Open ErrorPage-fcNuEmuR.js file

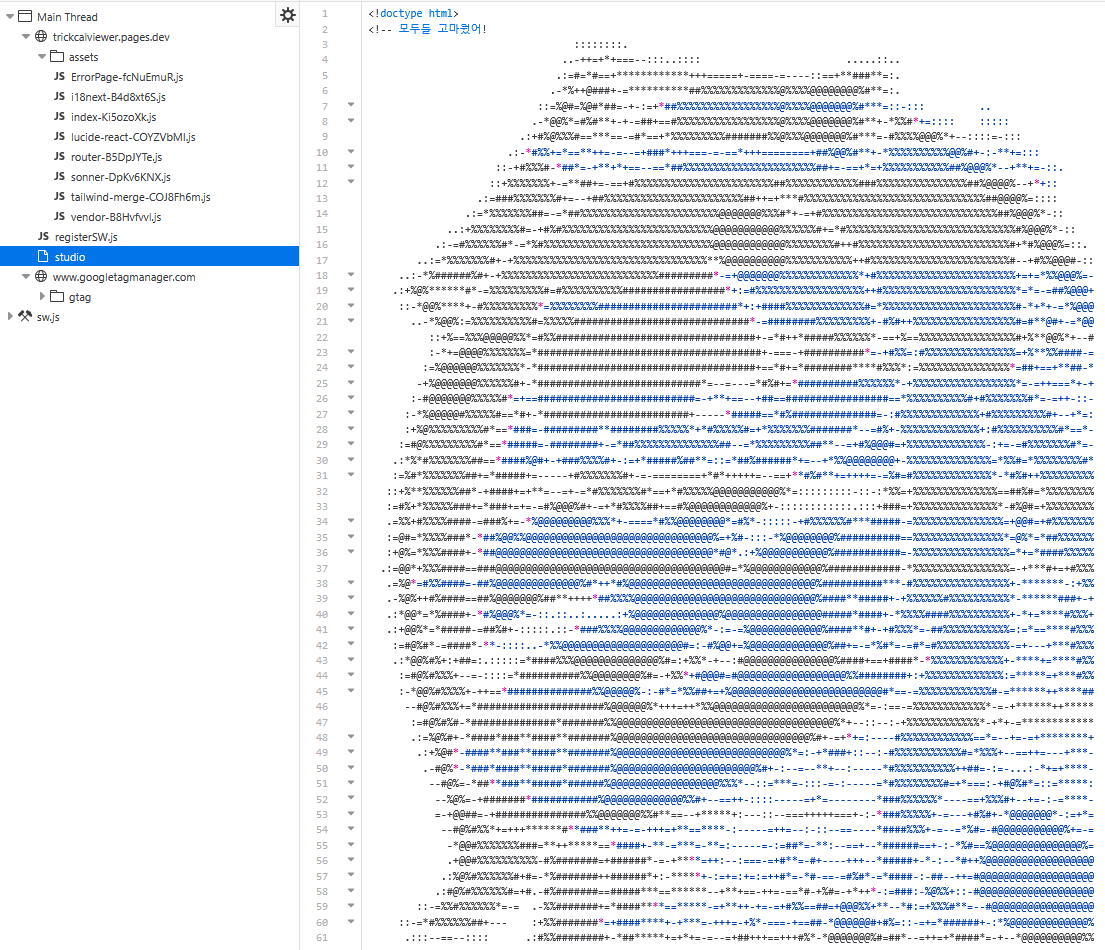coord(127,77)
